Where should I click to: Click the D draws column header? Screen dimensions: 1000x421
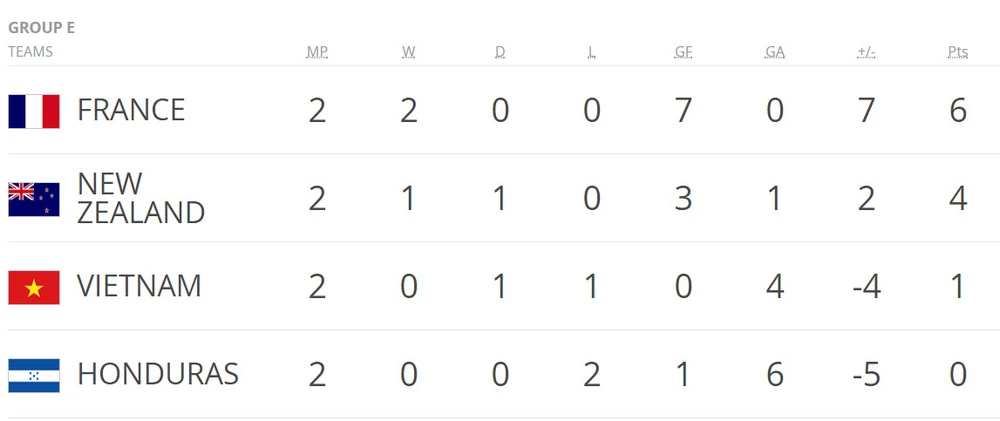click(500, 52)
